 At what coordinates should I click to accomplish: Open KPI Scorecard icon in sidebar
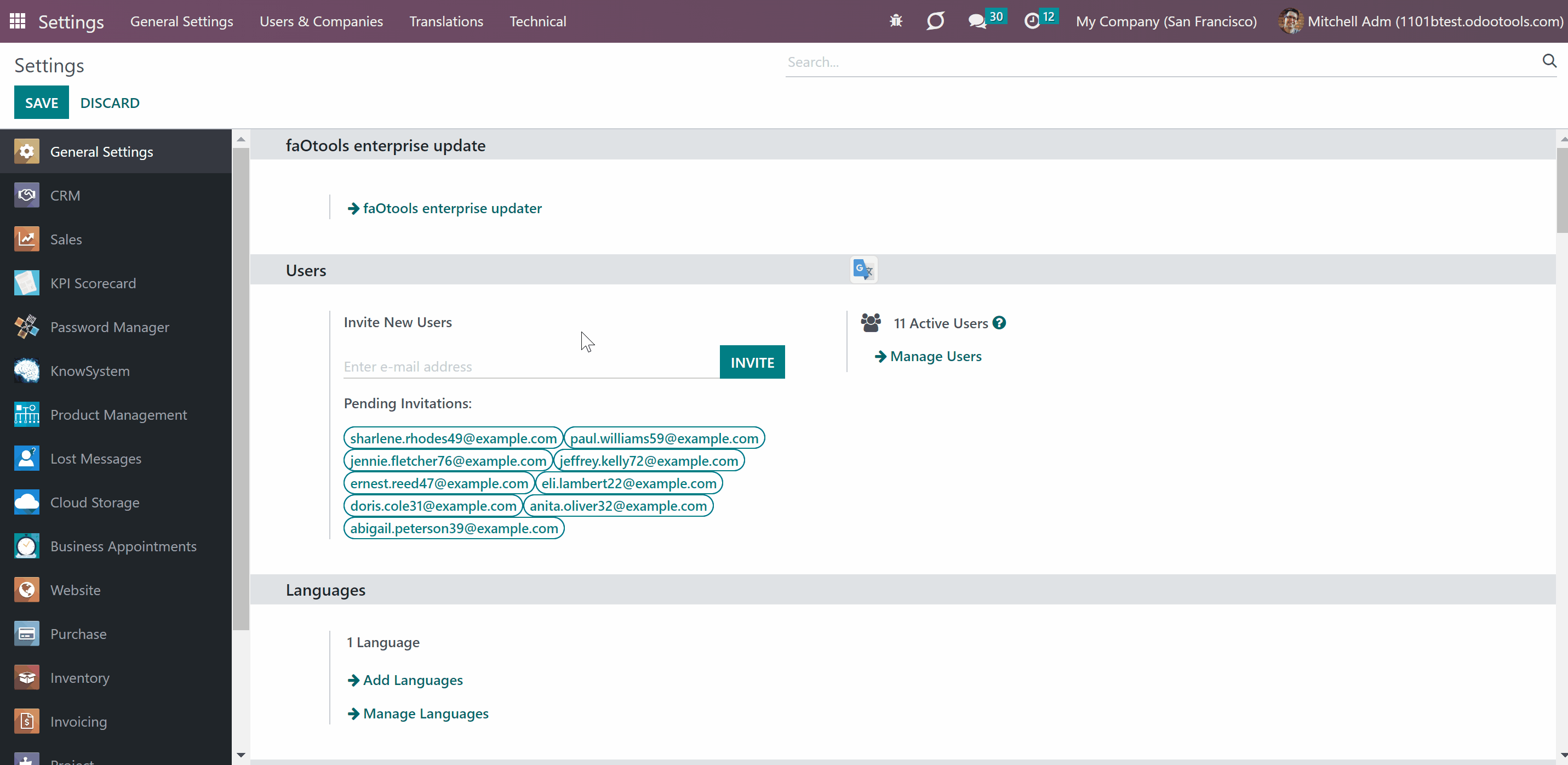[x=27, y=283]
